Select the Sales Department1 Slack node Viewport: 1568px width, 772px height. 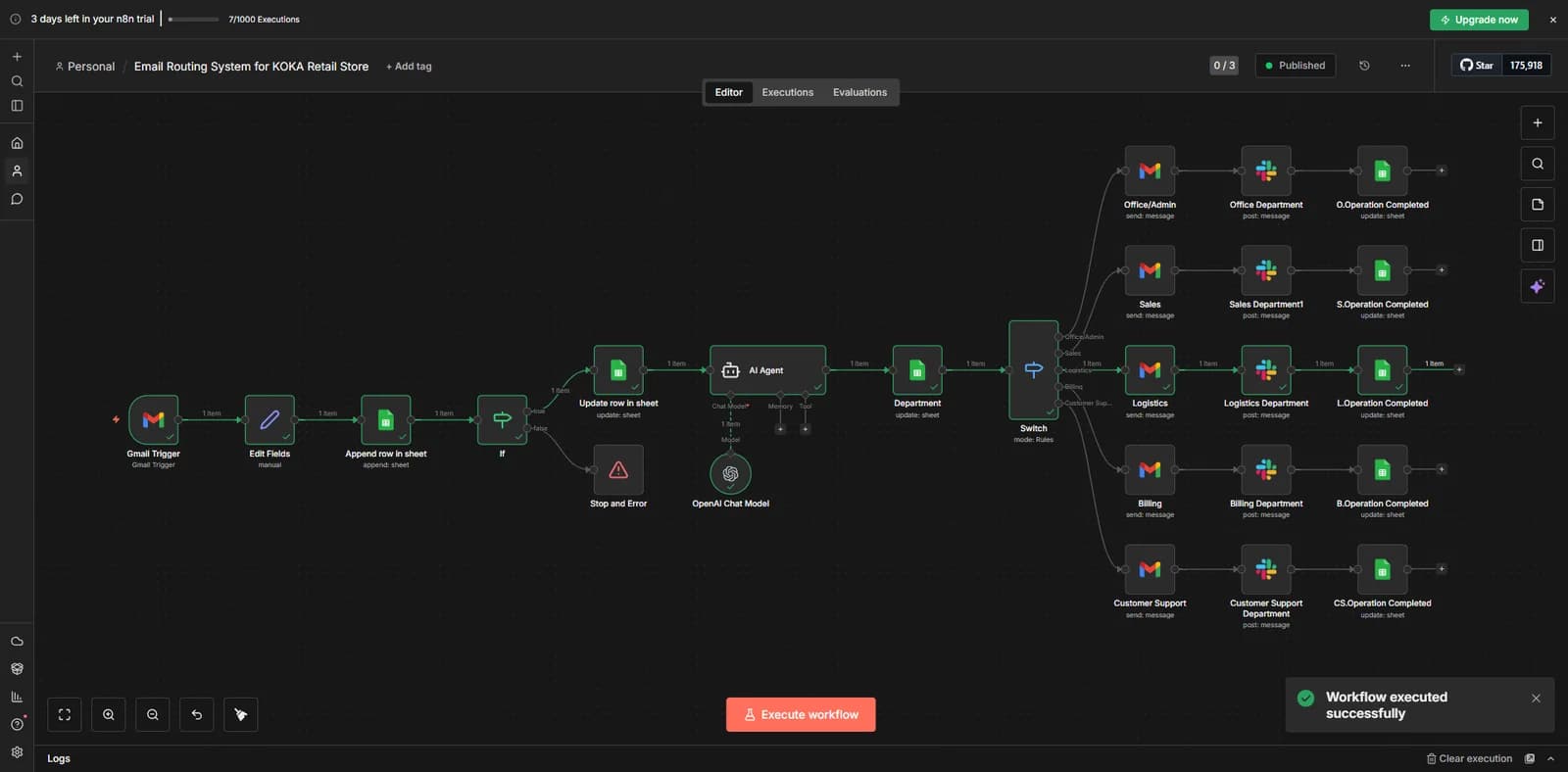click(x=1266, y=270)
